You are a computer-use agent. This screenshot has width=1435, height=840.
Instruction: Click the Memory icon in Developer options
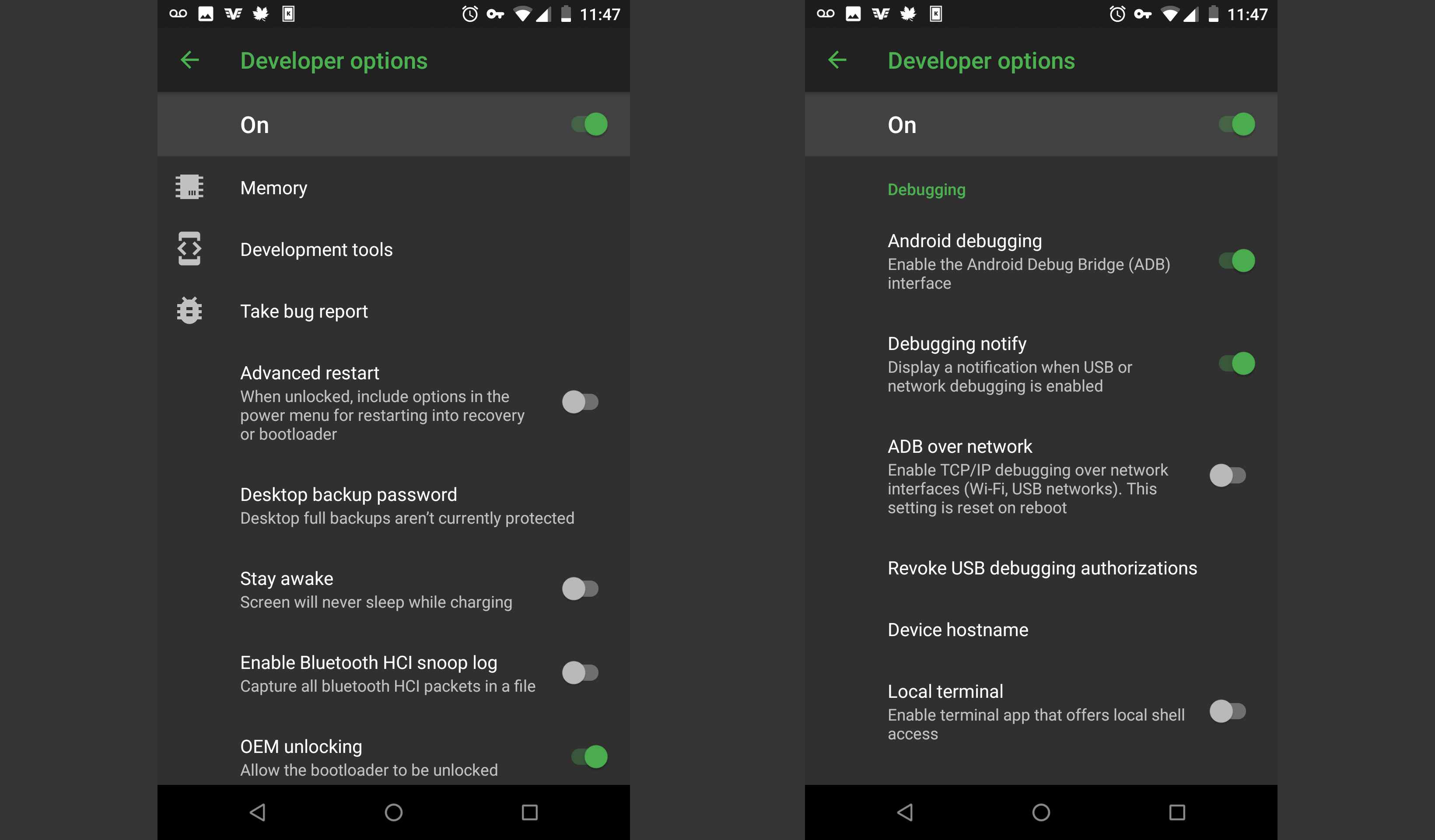click(x=190, y=186)
